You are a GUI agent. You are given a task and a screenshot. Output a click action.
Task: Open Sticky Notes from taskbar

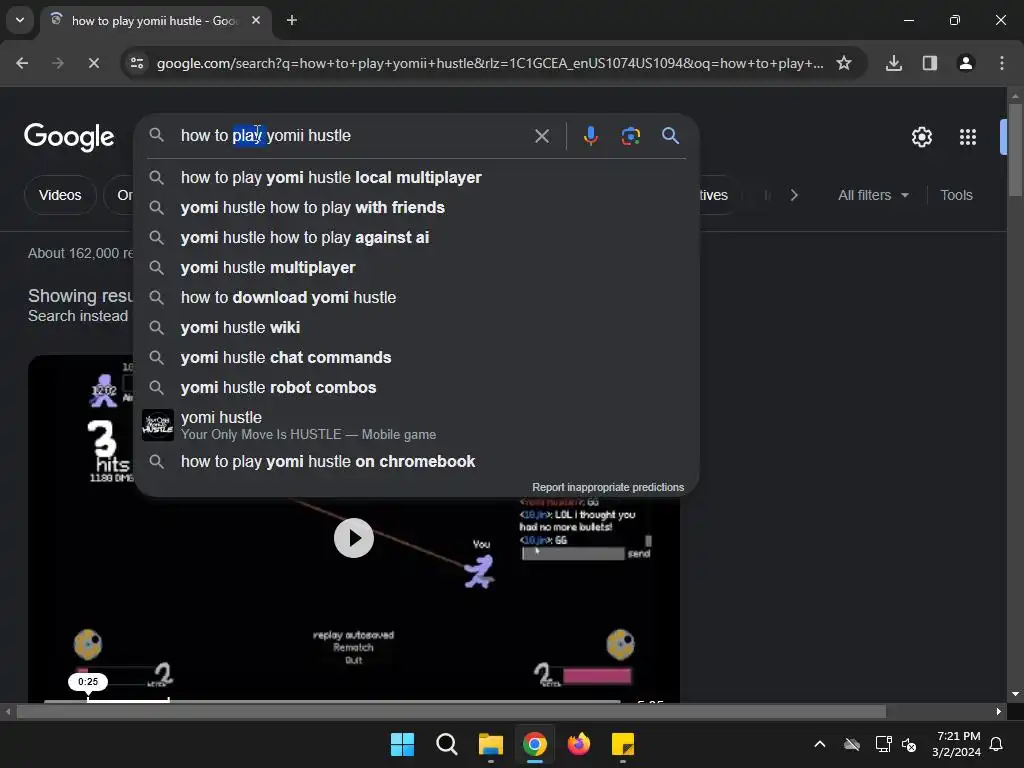click(623, 744)
